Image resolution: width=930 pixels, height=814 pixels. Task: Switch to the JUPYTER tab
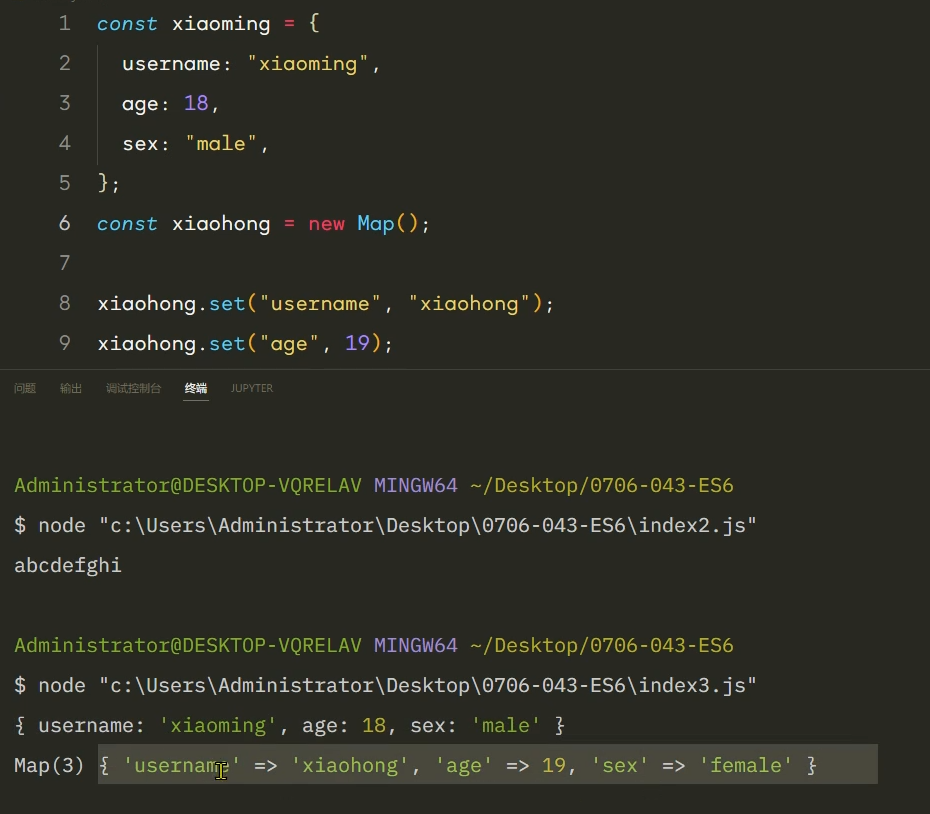pos(252,388)
